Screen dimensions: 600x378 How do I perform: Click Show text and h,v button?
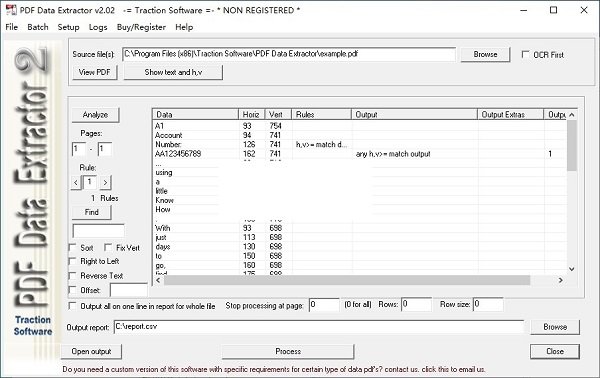tap(173, 72)
